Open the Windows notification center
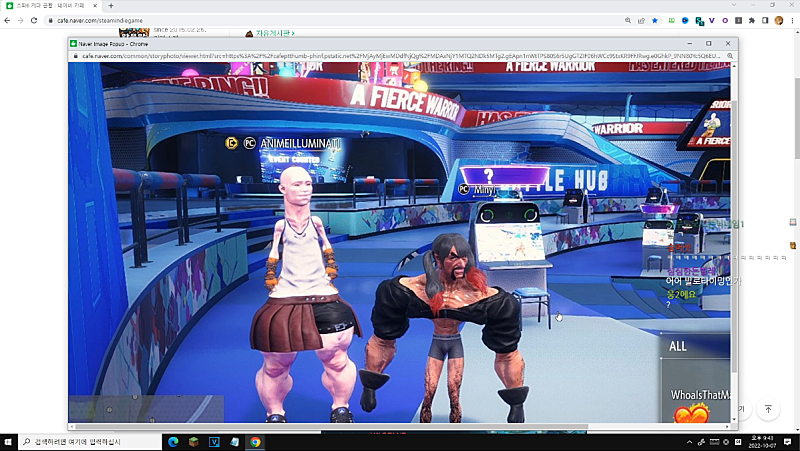800x451 pixels. (788, 442)
